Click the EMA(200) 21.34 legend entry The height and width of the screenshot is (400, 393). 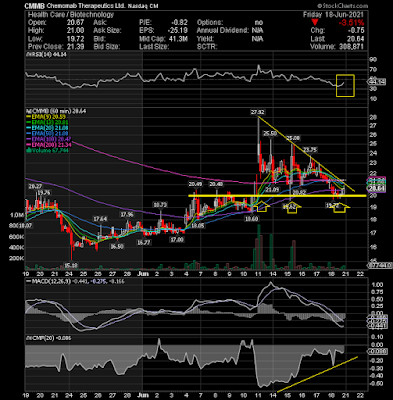(x=49, y=145)
